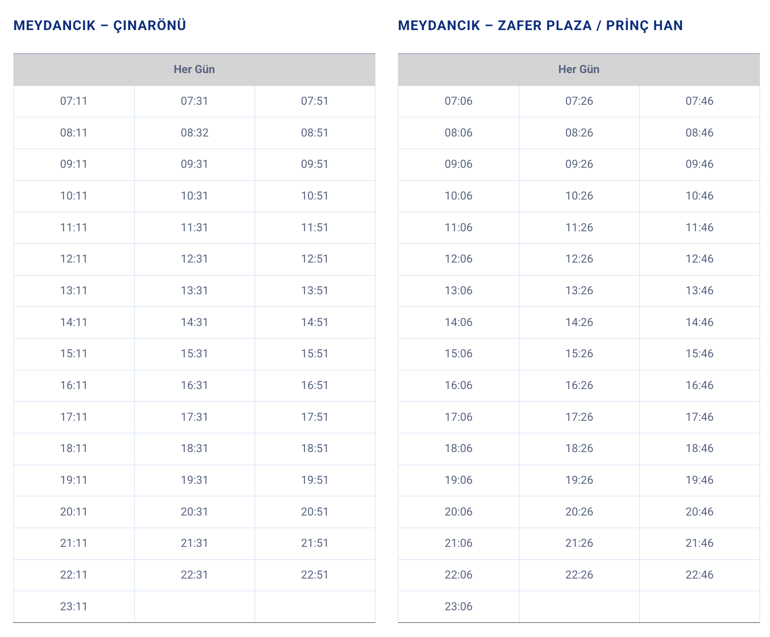Select the 19:26 departure time

579,480
